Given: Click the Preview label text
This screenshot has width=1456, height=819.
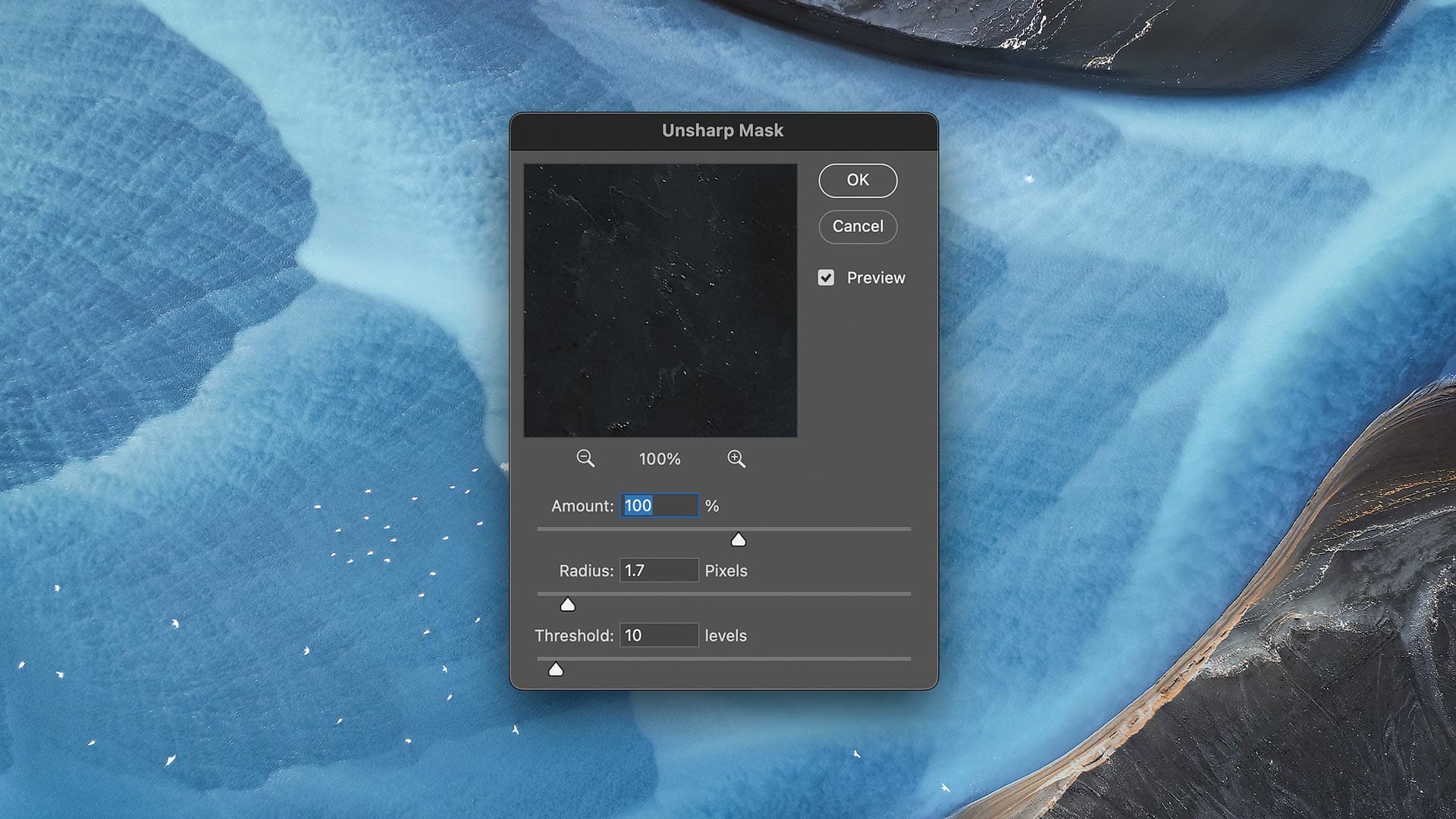Looking at the screenshot, I should (876, 278).
